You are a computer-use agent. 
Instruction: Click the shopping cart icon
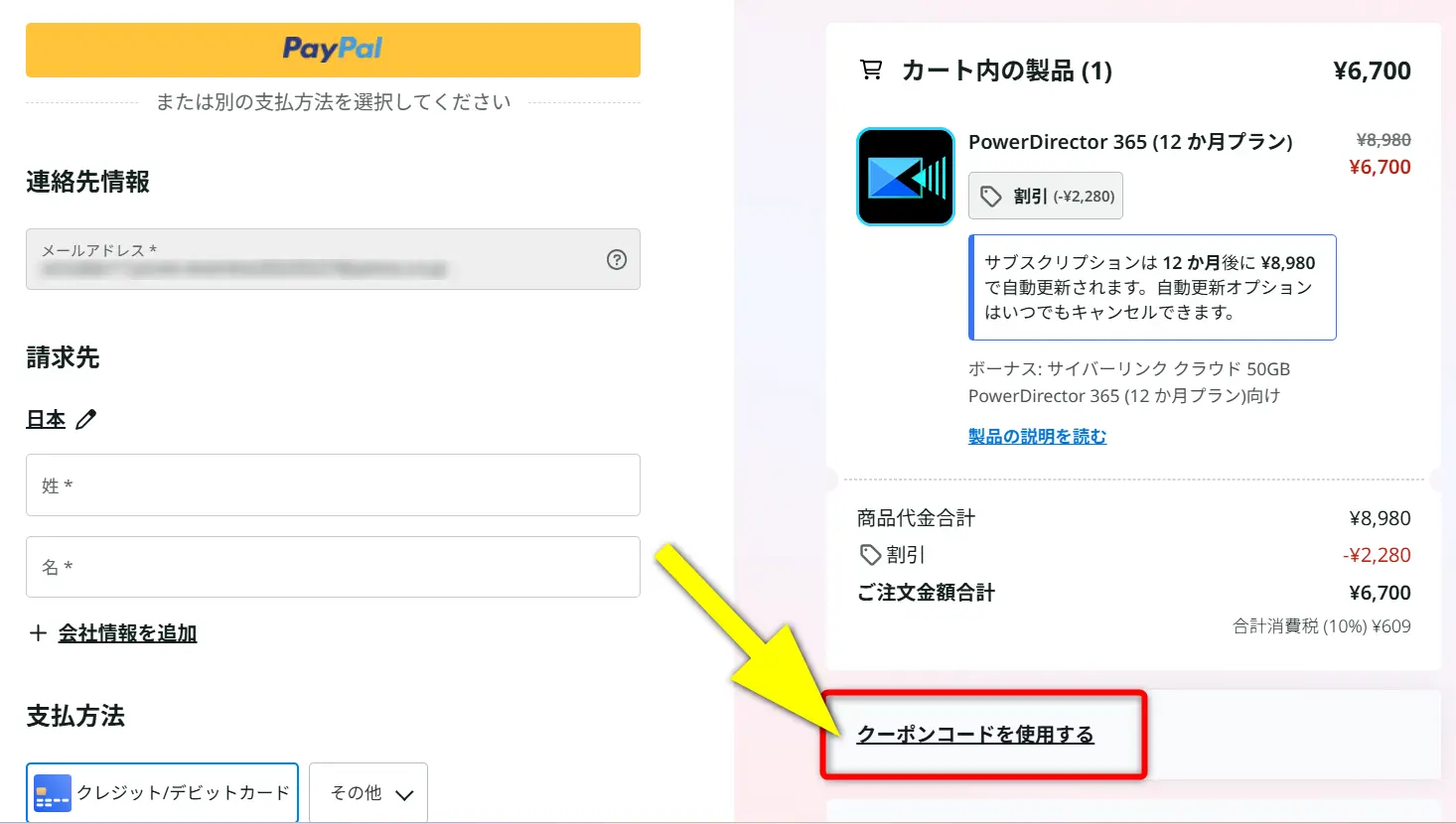coord(871,70)
